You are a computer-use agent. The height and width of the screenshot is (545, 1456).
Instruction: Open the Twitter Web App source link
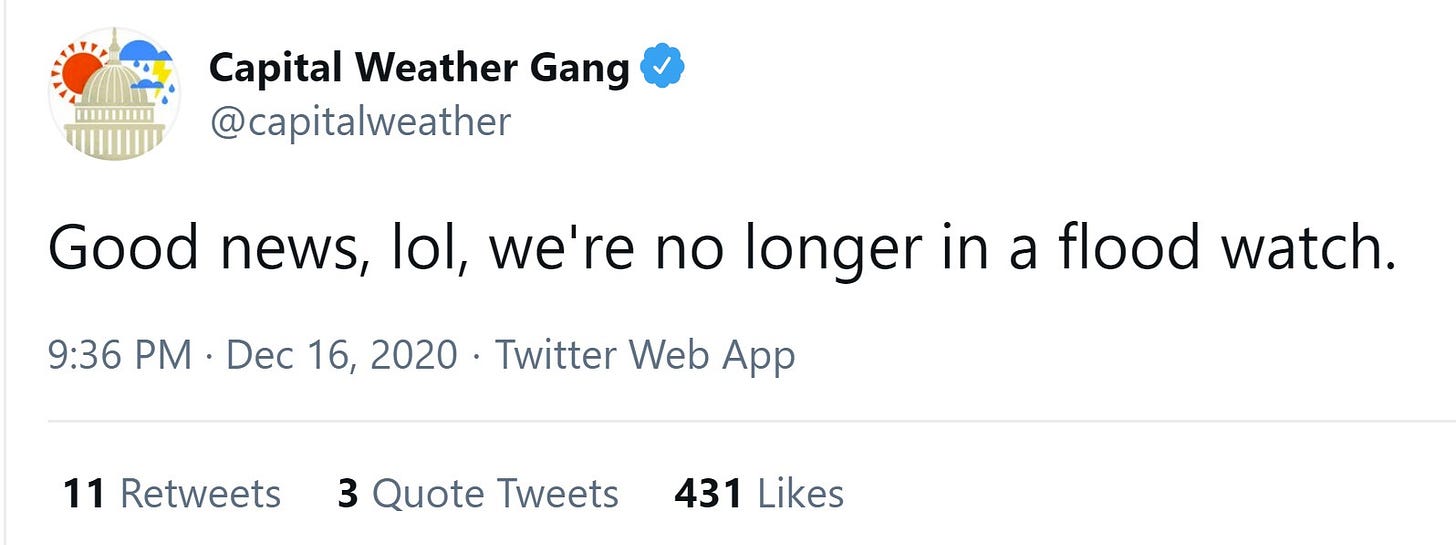coord(645,355)
